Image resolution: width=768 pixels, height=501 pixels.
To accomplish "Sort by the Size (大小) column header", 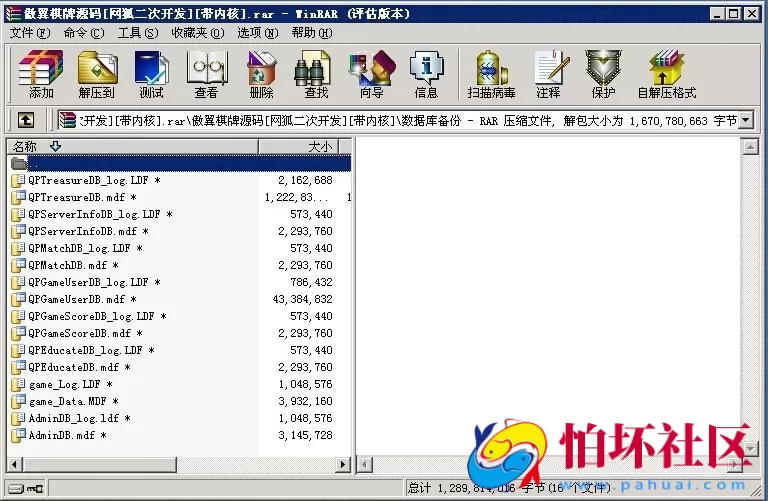I will (x=298, y=146).
